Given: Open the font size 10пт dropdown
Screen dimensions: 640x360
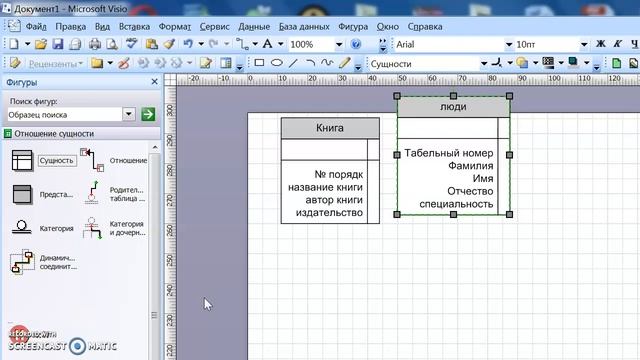Looking at the screenshot, I should (x=584, y=44).
